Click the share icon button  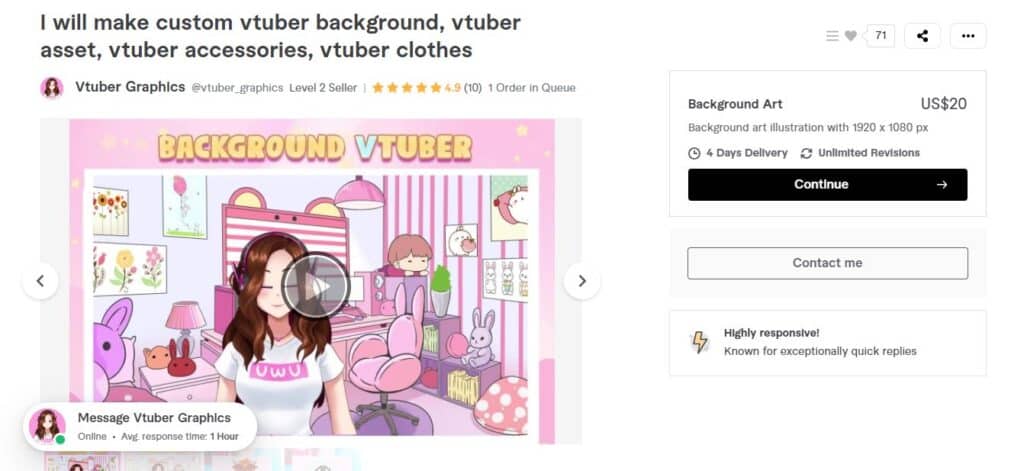(922, 36)
